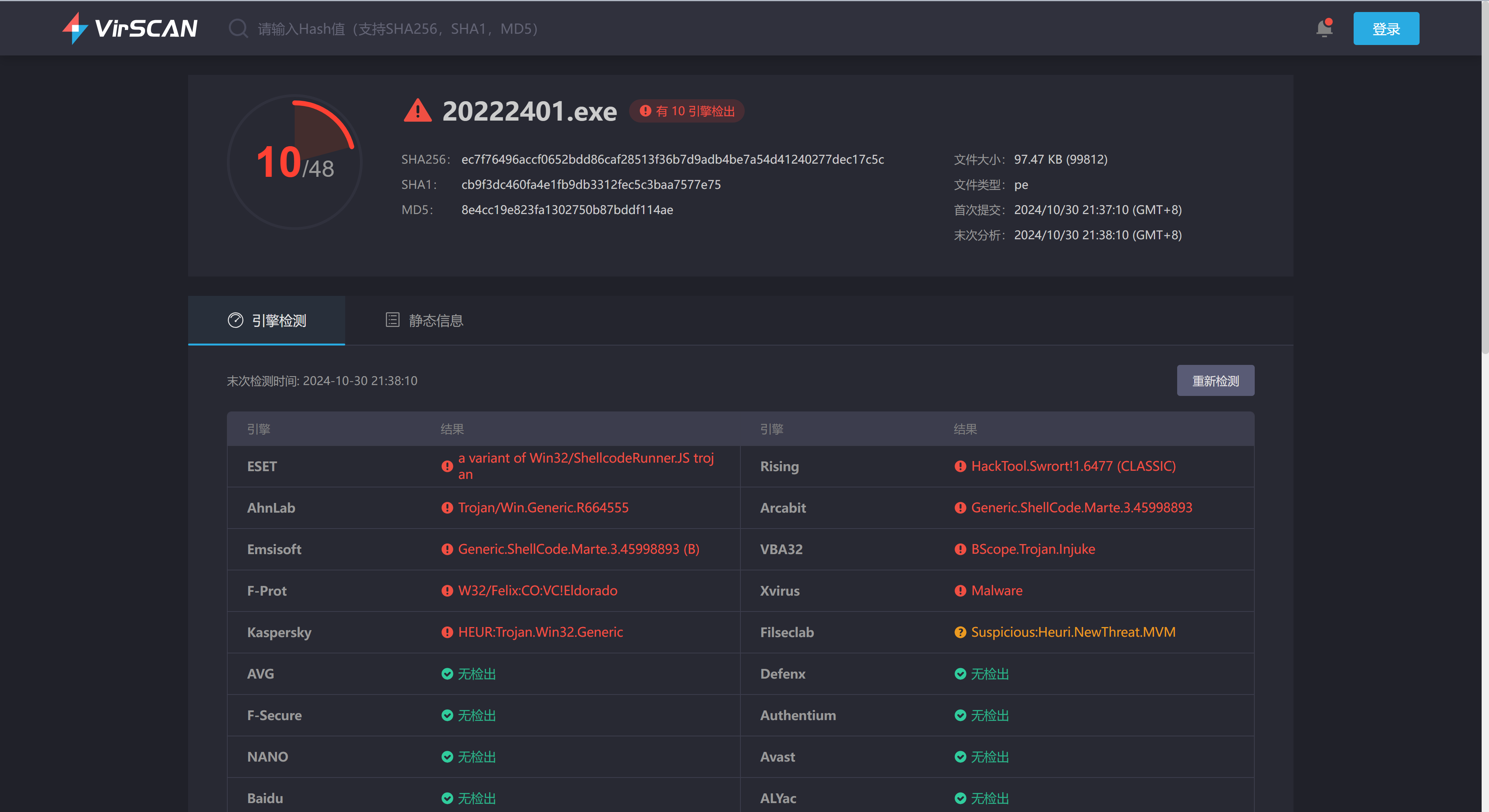1489x812 pixels.
Task: Click Defenx's green check icon
Action: click(x=960, y=674)
